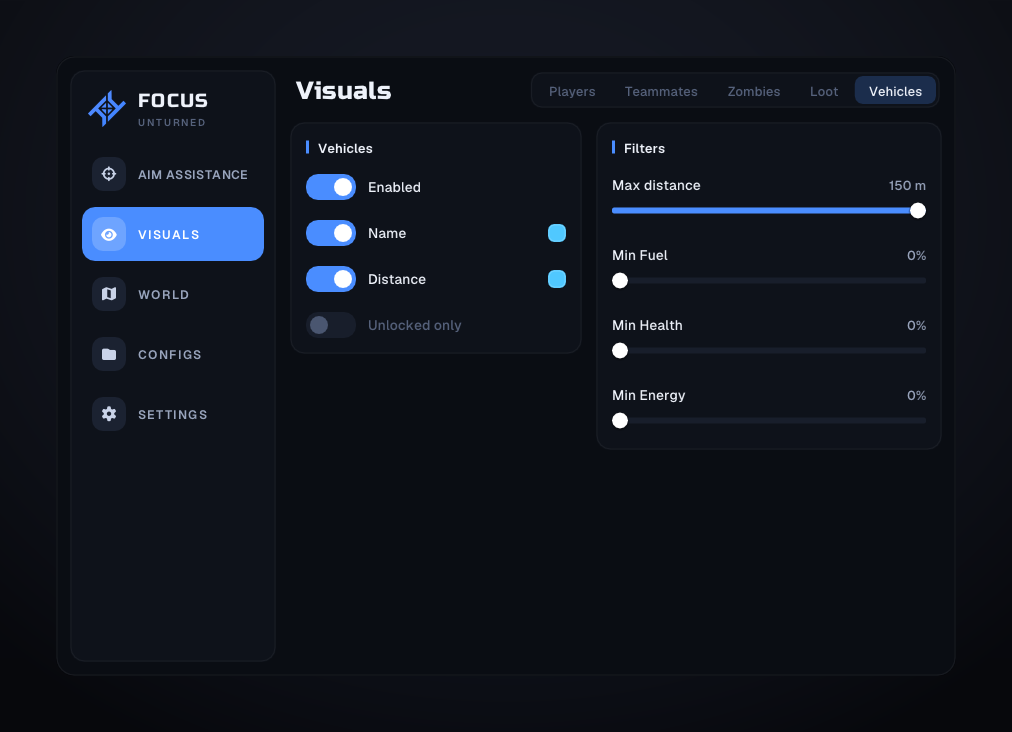The image size is (1012, 732).
Task: Switch to the Teammates tab
Action: tap(661, 91)
